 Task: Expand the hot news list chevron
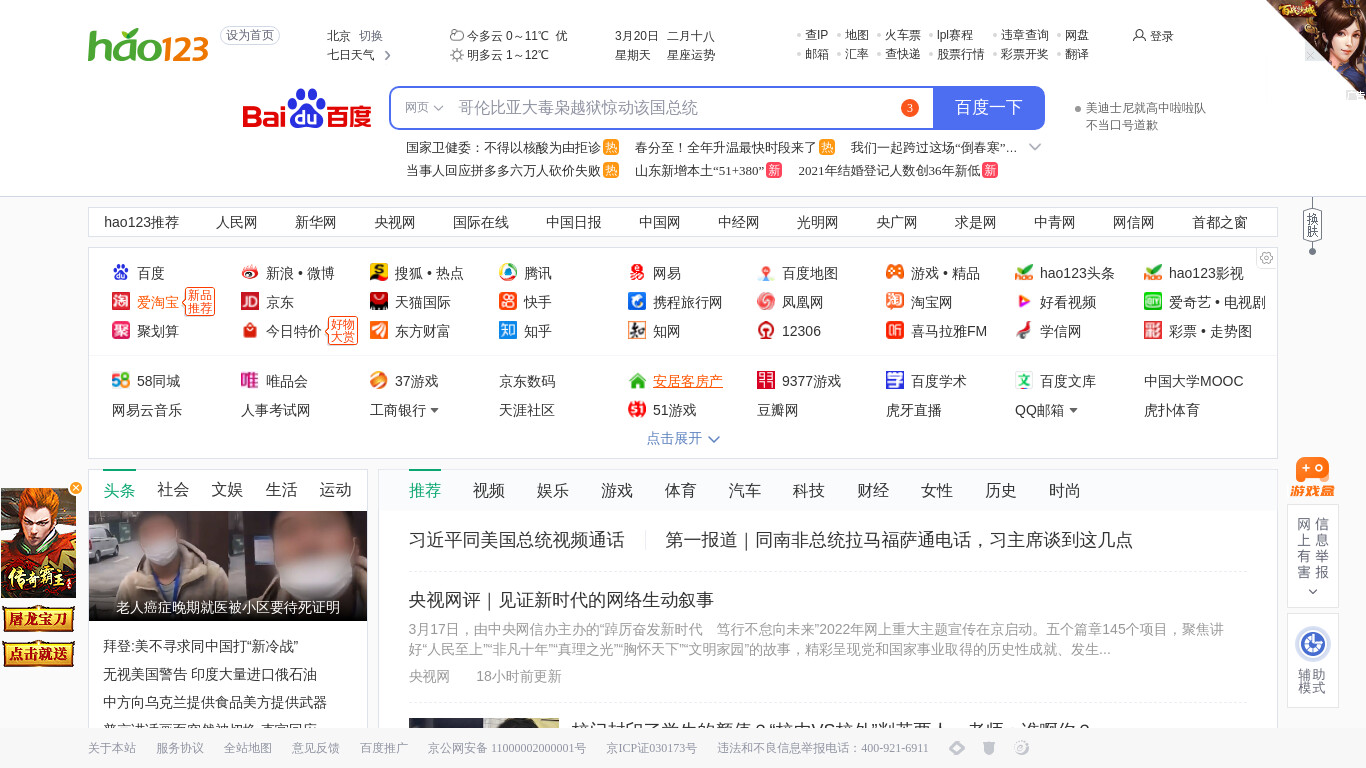(x=1035, y=147)
